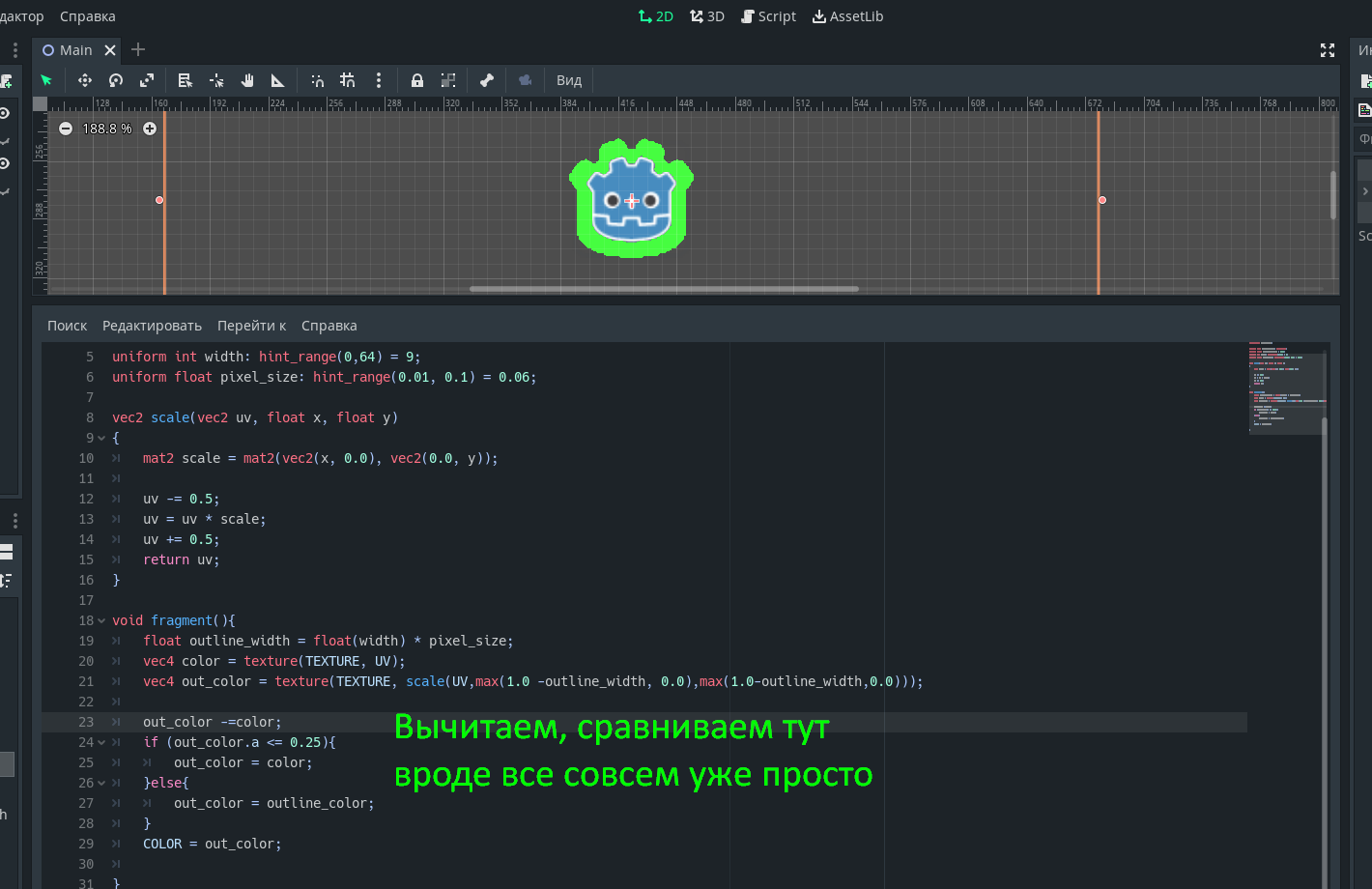Pick the Ruler measurement tool

click(x=278, y=80)
